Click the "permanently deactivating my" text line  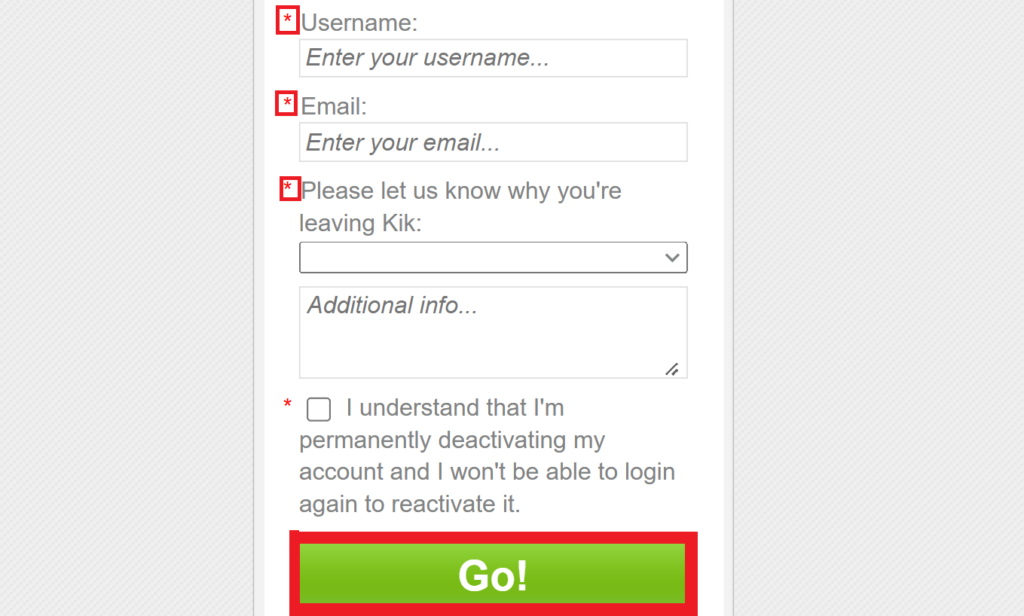(x=452, y=440)
